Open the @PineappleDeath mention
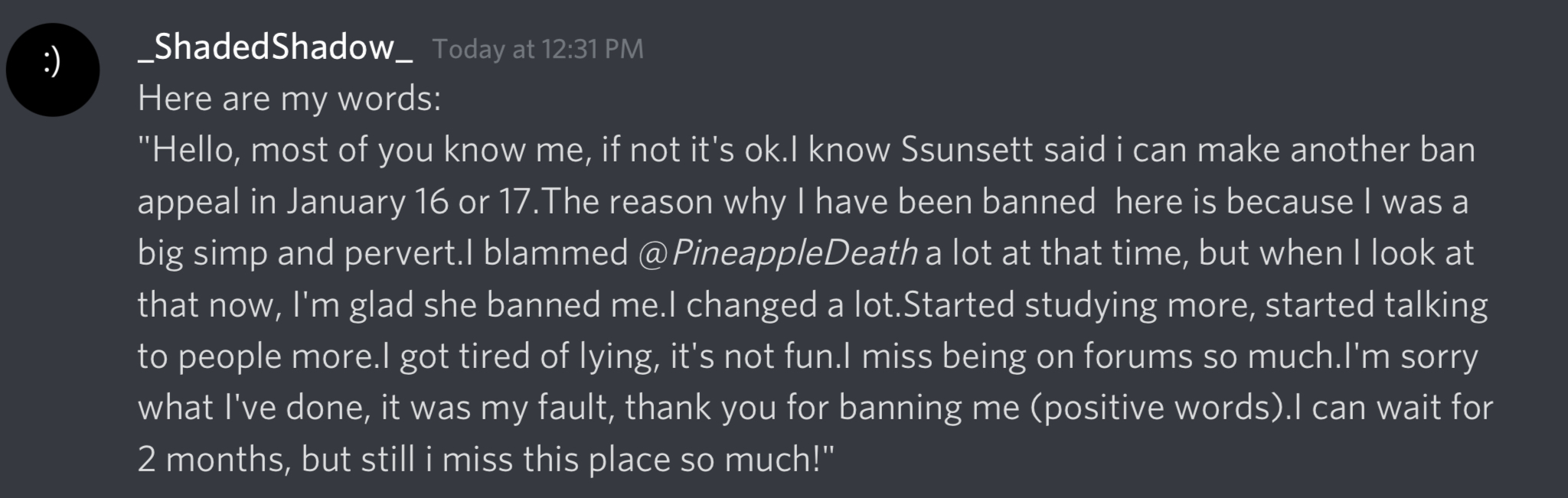 [x=777, y=253]
